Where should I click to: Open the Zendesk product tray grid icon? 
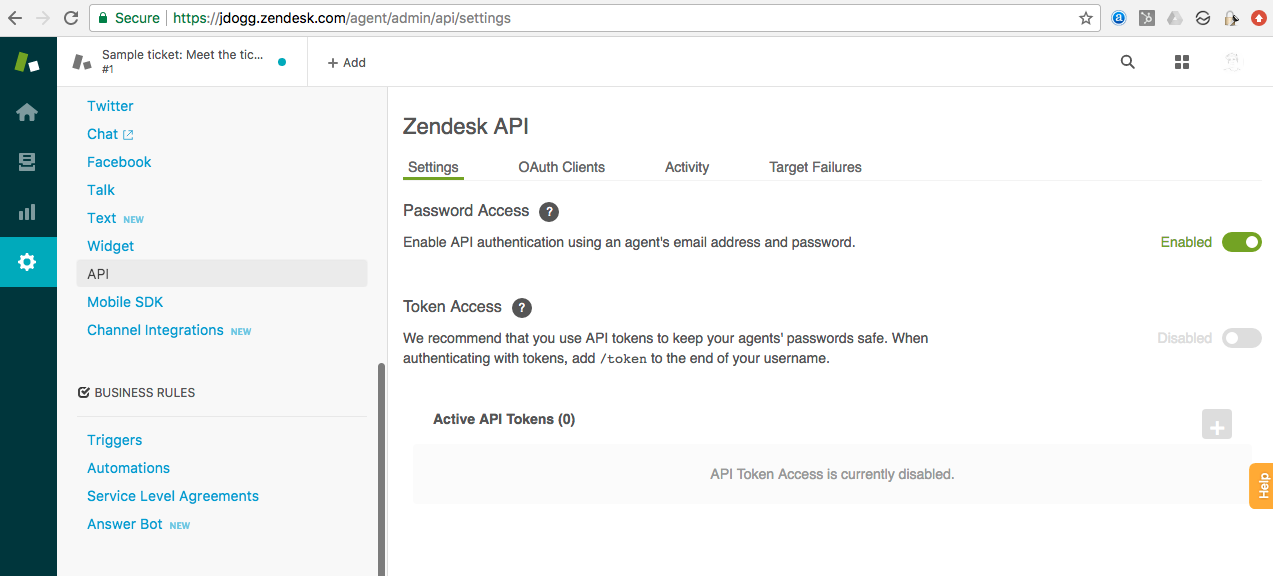click(1181, 61)
